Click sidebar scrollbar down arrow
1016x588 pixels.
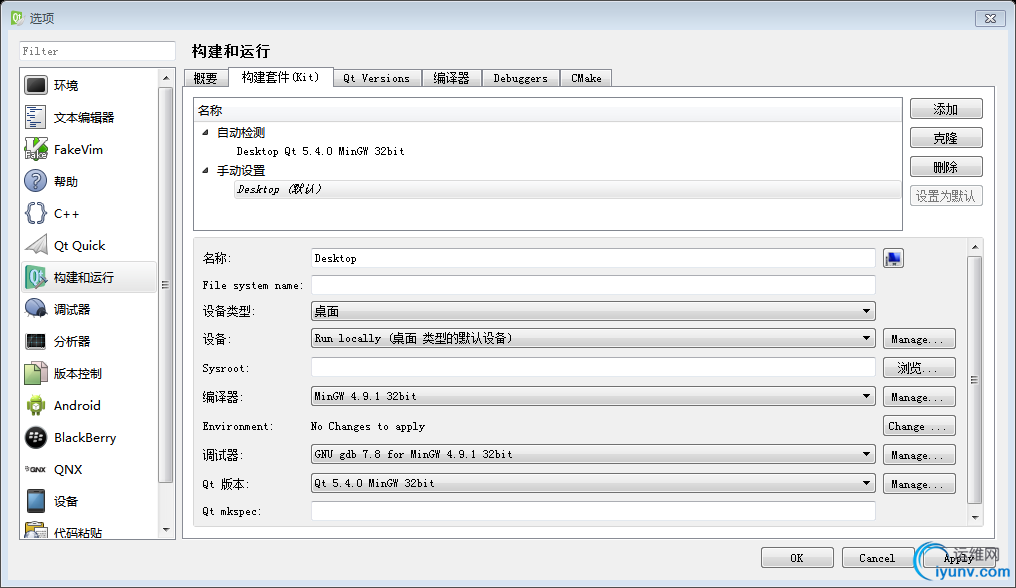pyautogui.click(x=166, y=530)
